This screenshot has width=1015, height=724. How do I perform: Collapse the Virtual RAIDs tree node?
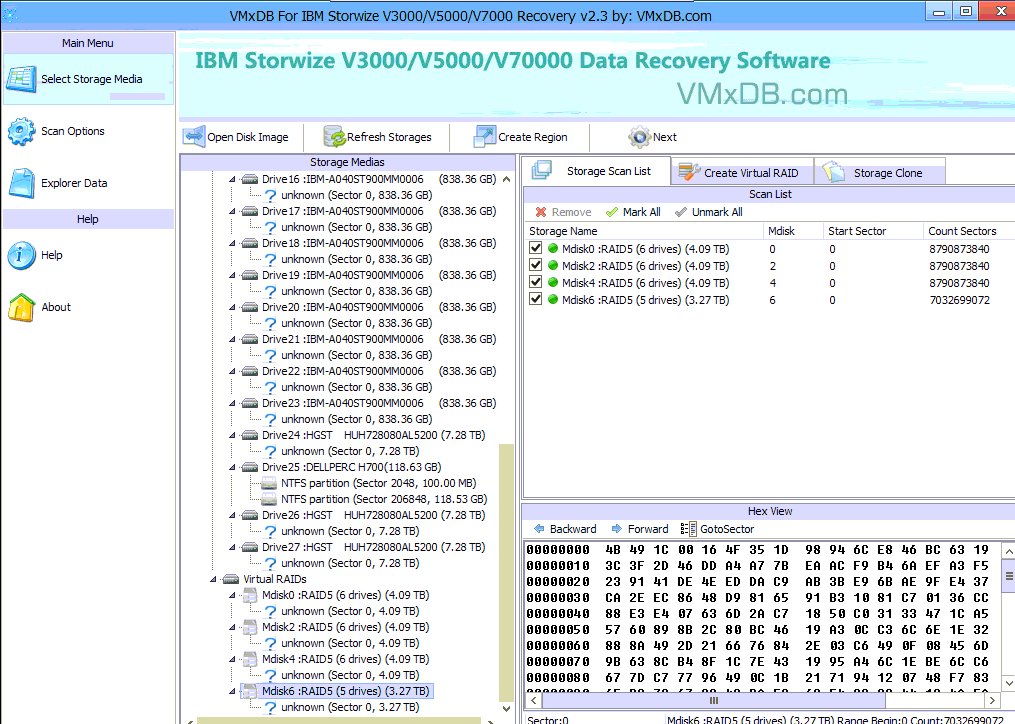point(213,580)
